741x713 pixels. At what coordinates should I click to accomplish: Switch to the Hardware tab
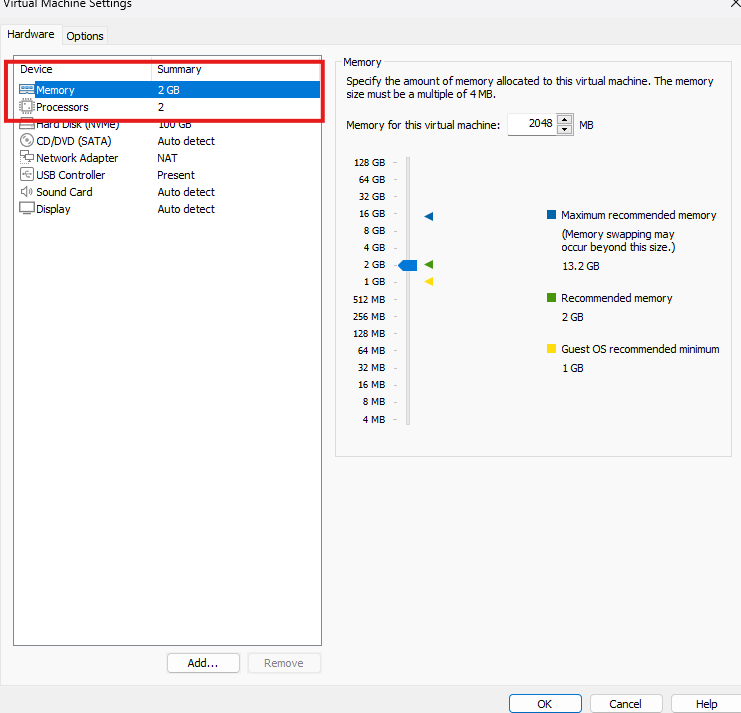(31, 34)
